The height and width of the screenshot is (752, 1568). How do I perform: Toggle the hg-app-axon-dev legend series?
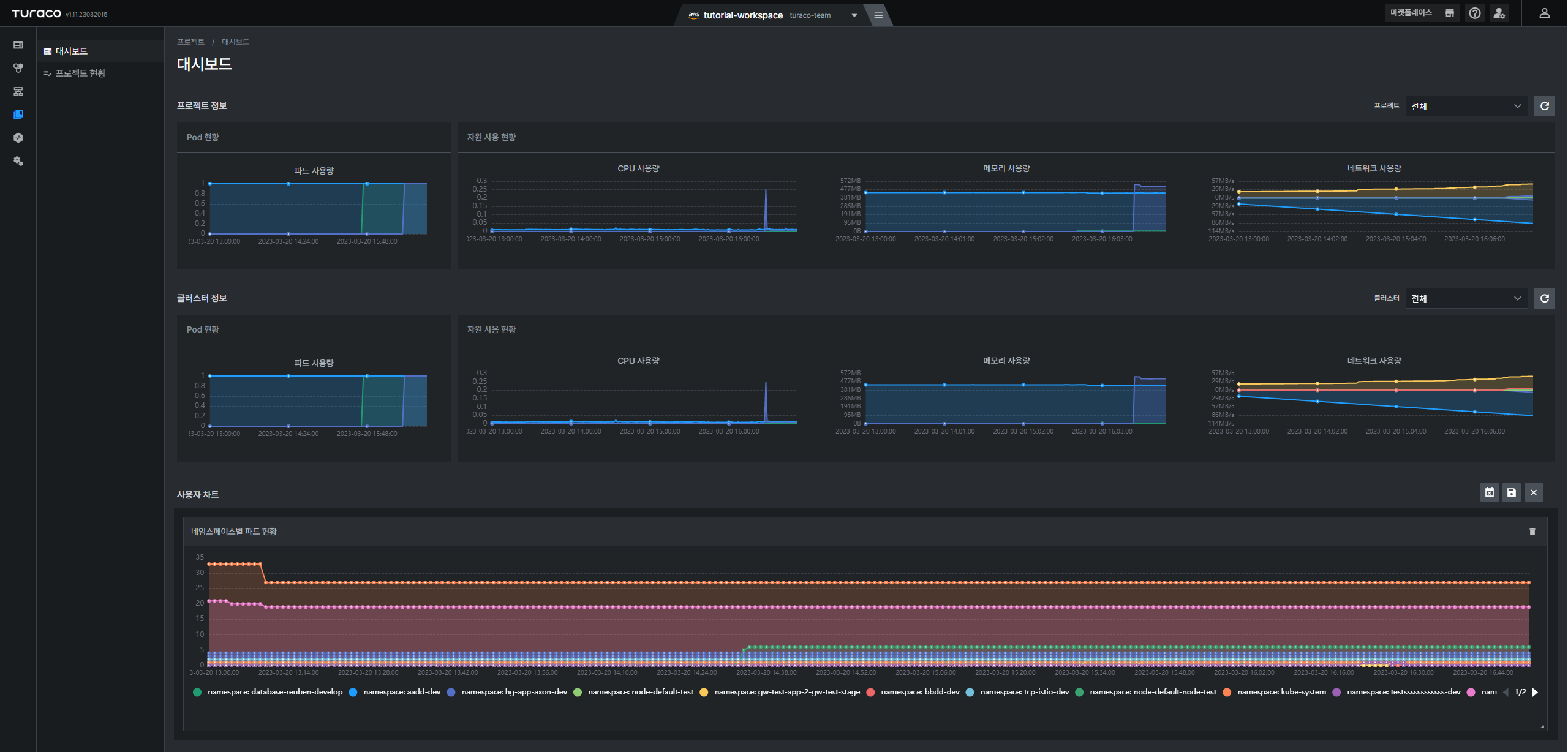click(x=507, y=692)
